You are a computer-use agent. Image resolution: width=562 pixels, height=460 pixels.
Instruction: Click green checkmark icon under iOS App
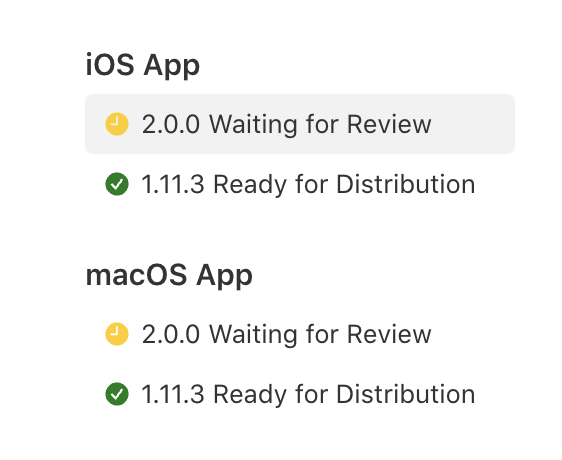click(117, 184)
